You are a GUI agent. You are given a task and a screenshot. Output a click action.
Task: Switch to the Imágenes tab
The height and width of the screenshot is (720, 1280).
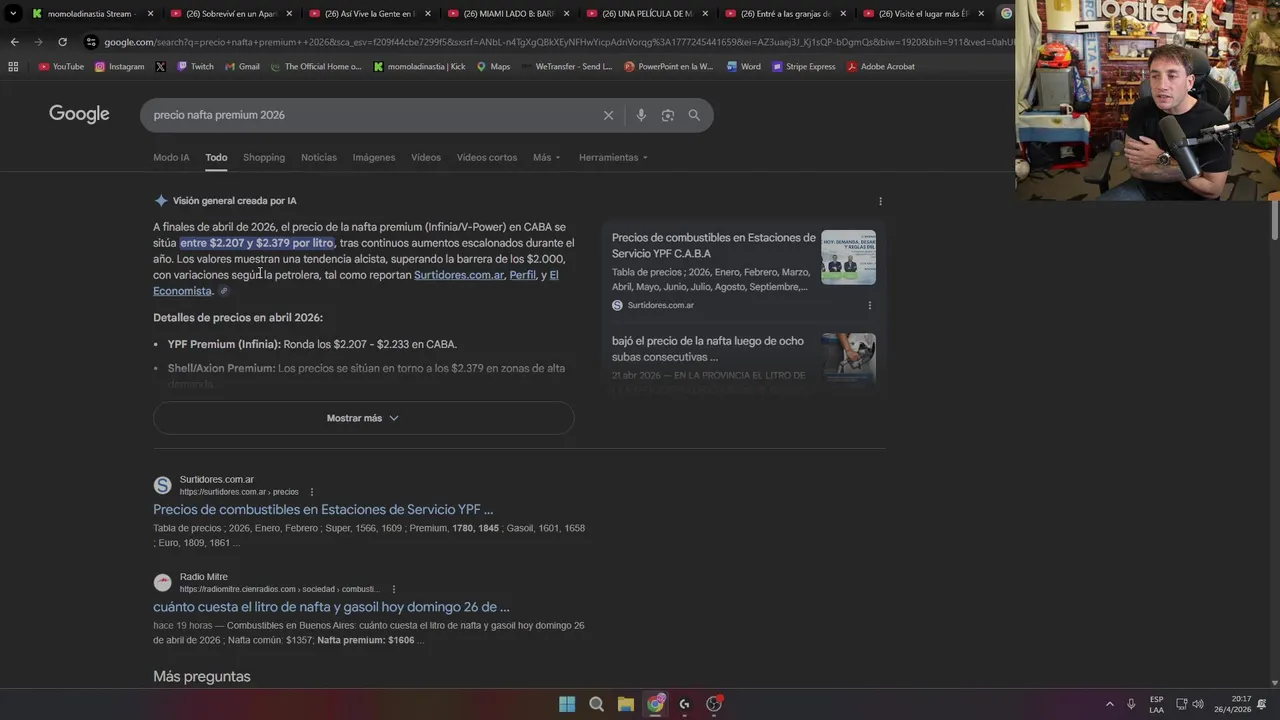374,157
